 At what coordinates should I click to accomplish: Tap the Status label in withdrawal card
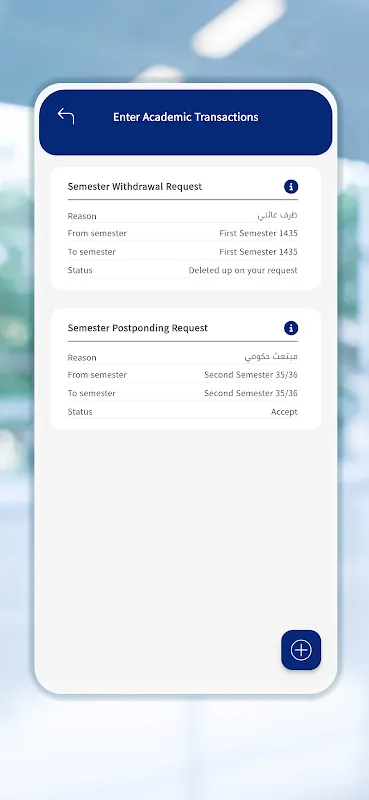click(x=80, y=270)
